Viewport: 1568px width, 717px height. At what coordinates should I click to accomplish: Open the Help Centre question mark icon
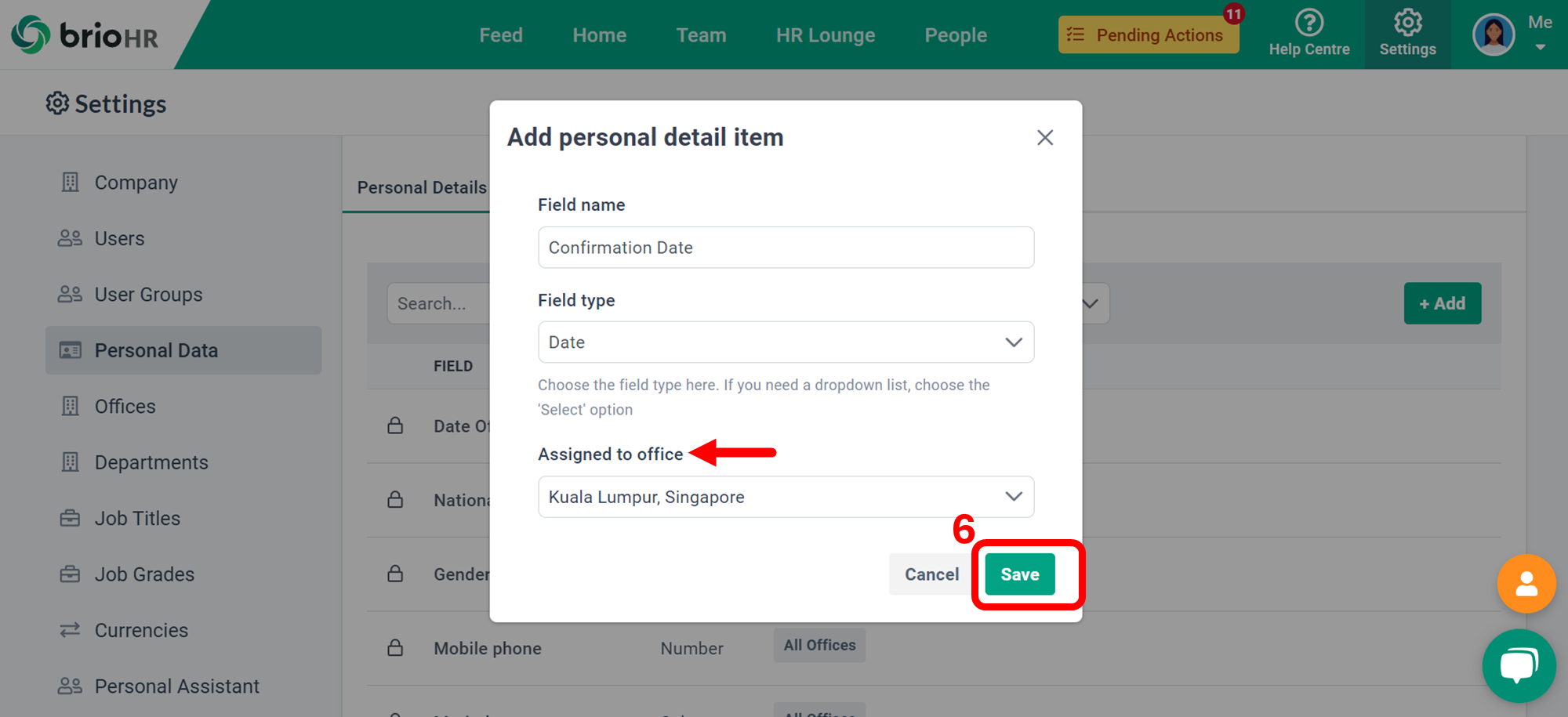(x=1308, y=22)
